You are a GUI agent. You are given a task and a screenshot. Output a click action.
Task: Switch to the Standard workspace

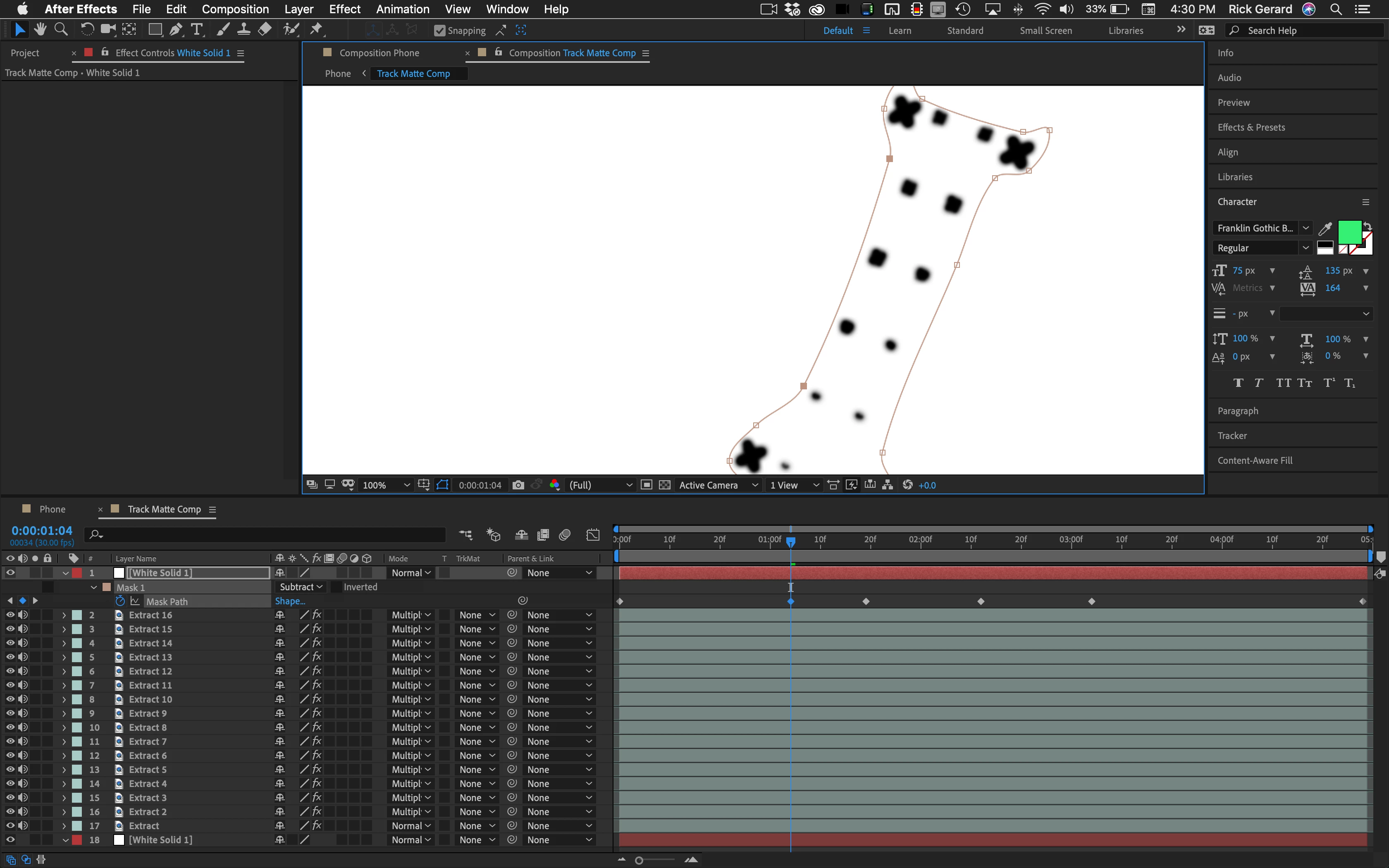click(965, 31)
